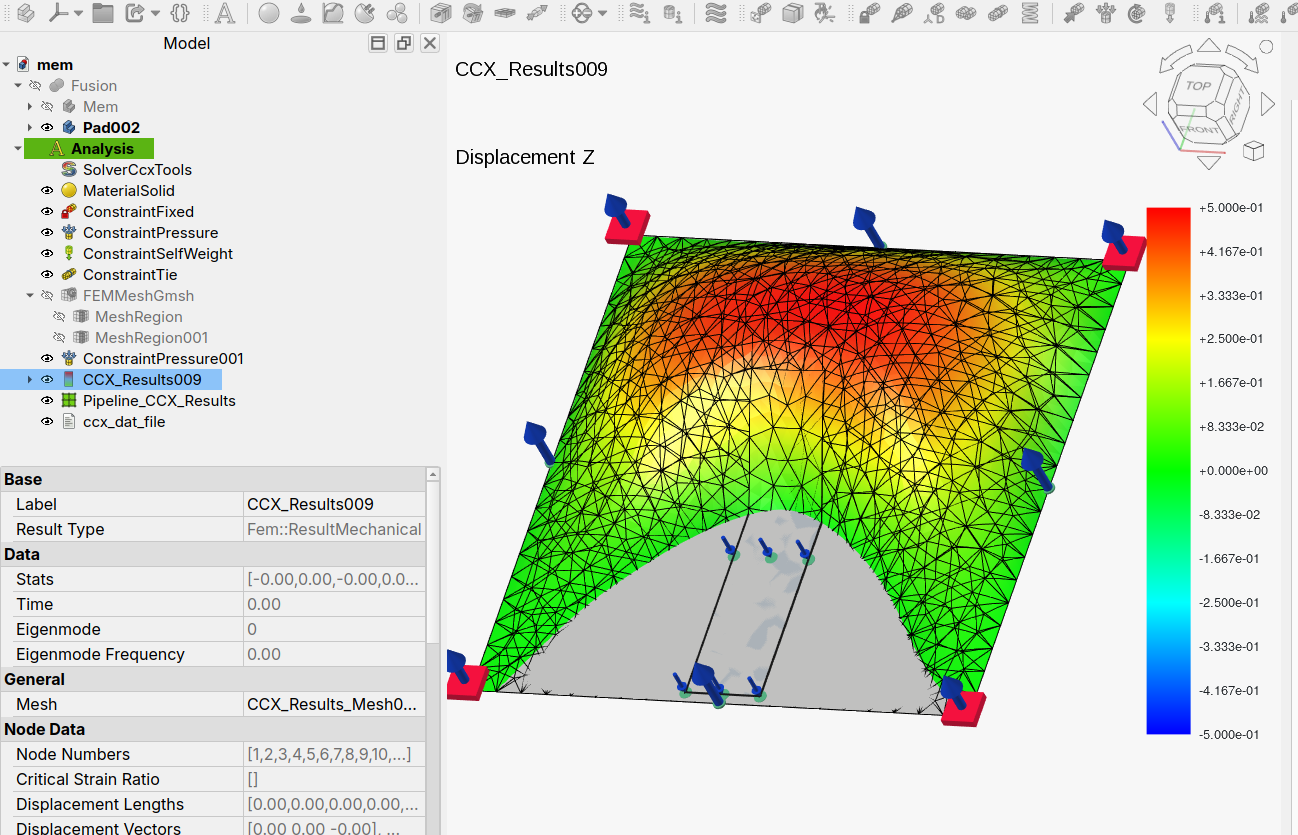The height and width of the screenshot is (835, 1298).
Task: Add a fixed constraint using the padlock icon
Action: (870, 13)
